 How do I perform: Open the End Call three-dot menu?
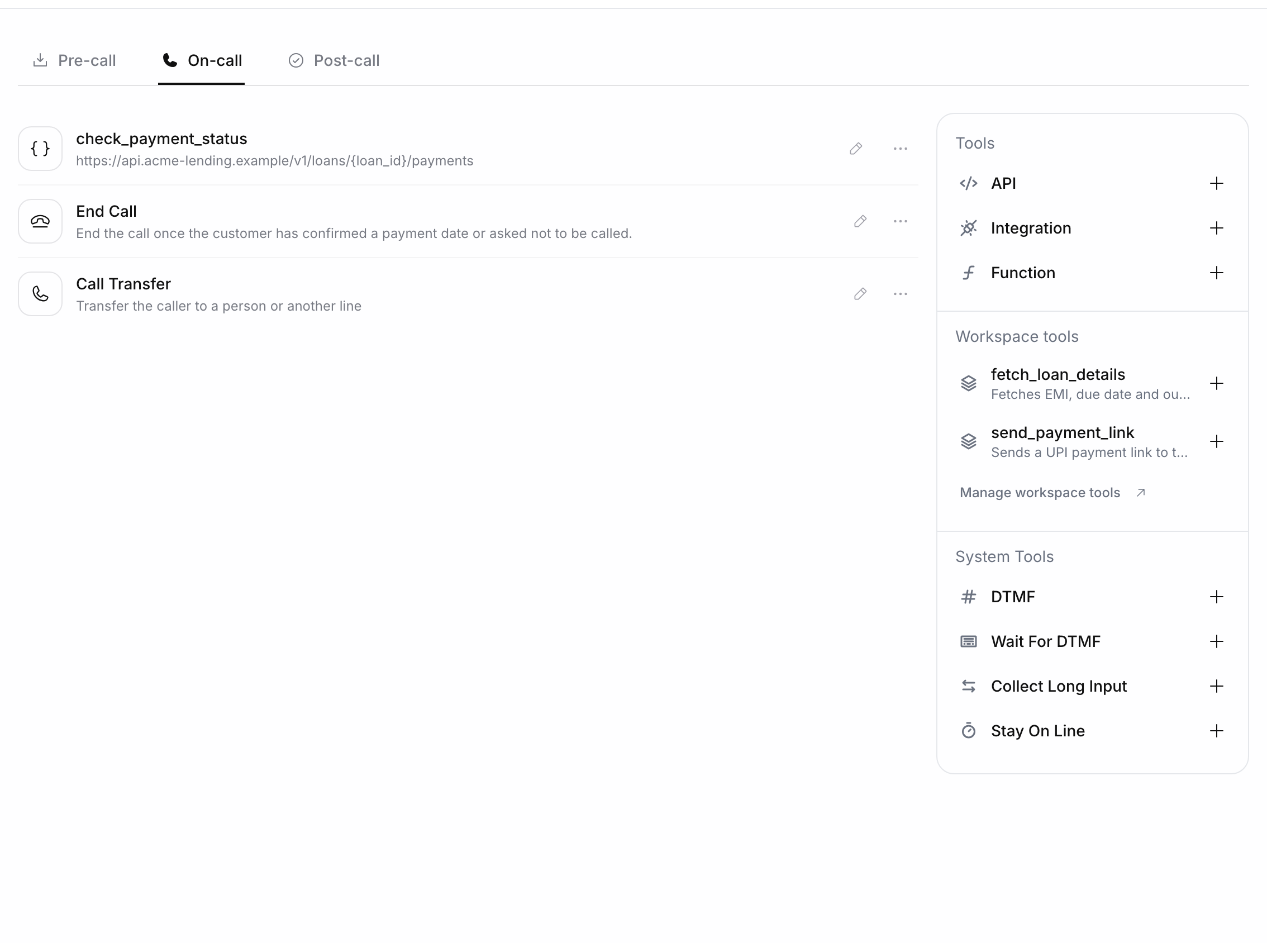pyautogui.click(x=901, y=222)
